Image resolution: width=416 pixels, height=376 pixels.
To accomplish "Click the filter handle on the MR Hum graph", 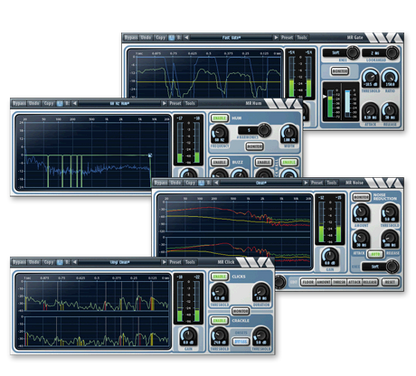I will point(150,155).
